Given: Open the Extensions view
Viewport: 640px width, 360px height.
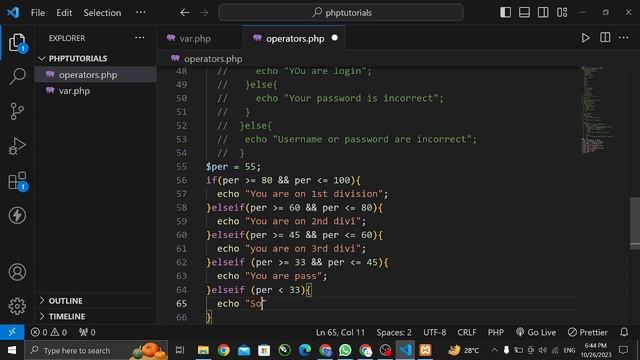Looking at the screenshot, I should coord(17,181).
